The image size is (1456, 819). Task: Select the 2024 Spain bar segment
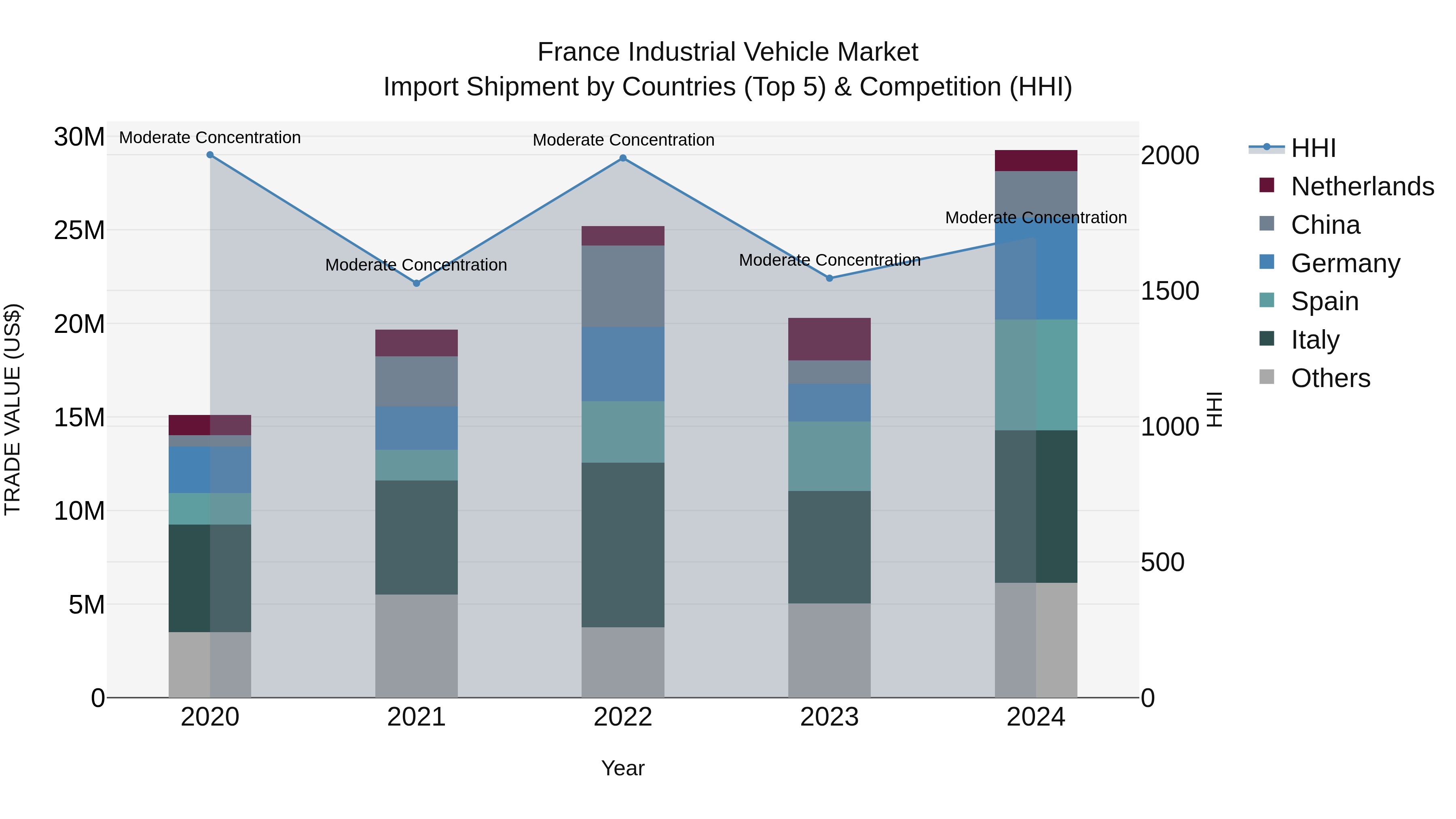coord(1036,375)
